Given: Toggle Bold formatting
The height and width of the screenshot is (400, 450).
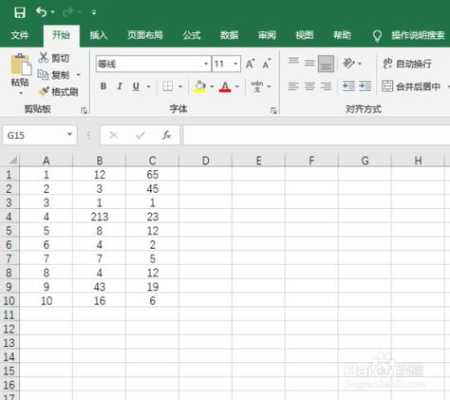Looking at the screenshot, I should [103, 86].
